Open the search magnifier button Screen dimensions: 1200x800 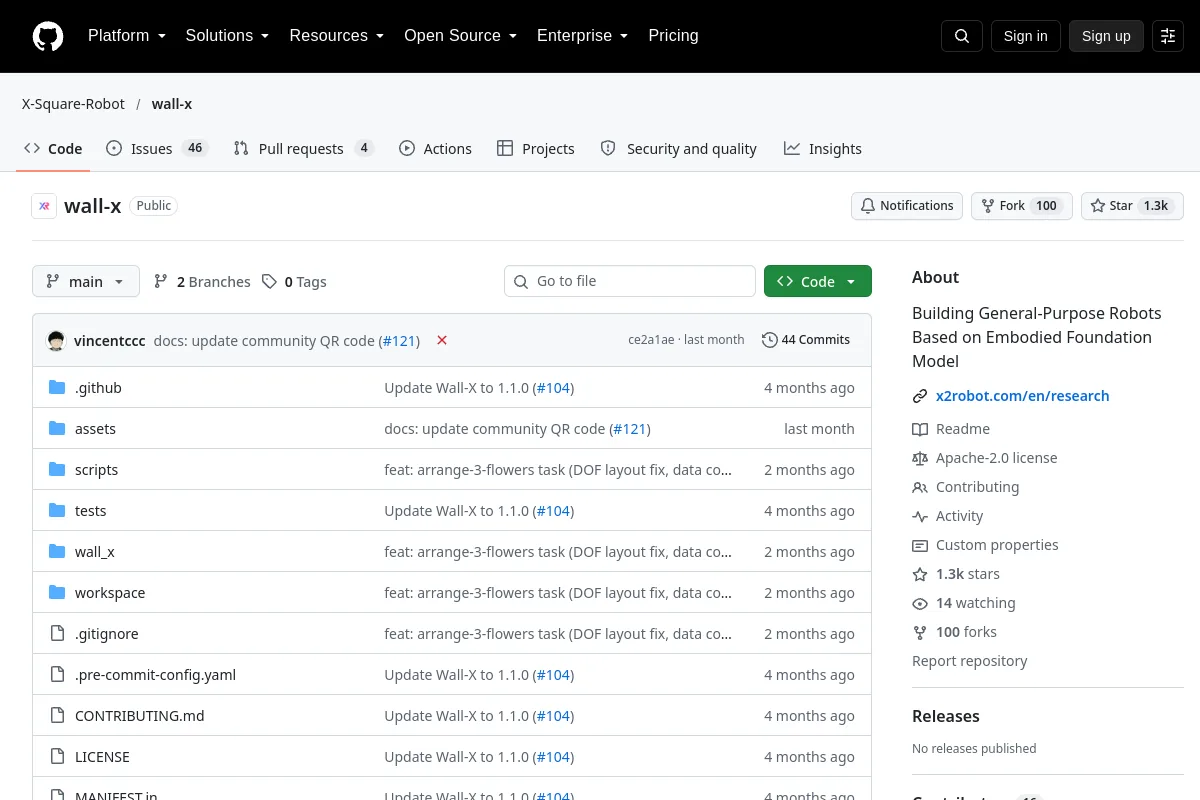pos(962,36)
